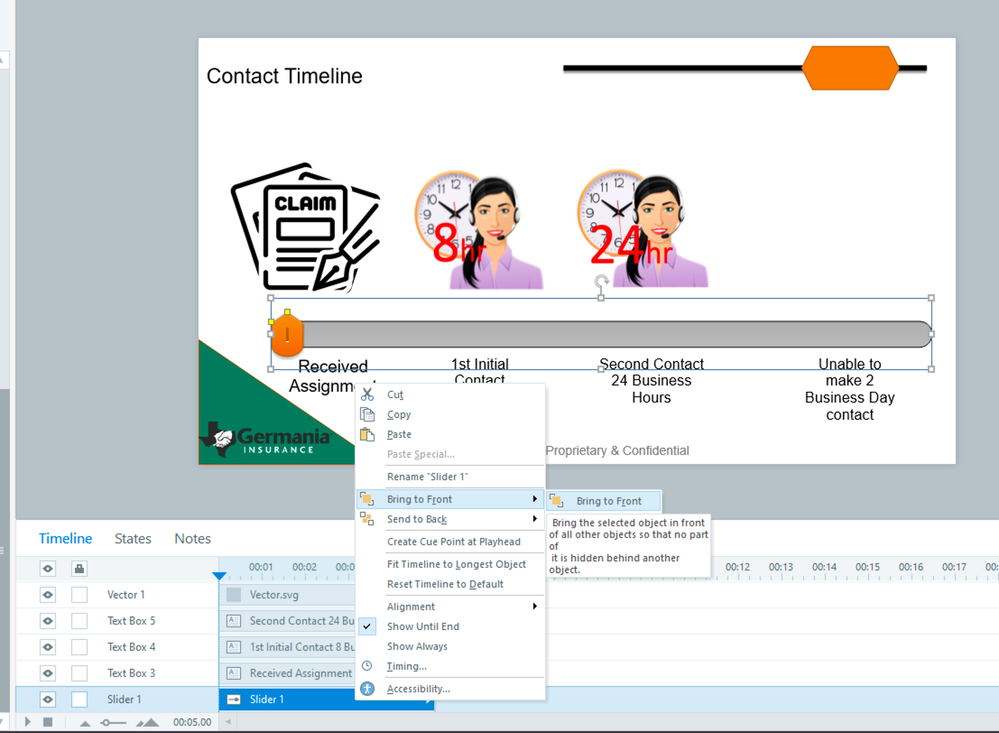This screenshot has width=999, height=733.
Task: Click the timeline zoom slider handle
Action: coord(106,723)
